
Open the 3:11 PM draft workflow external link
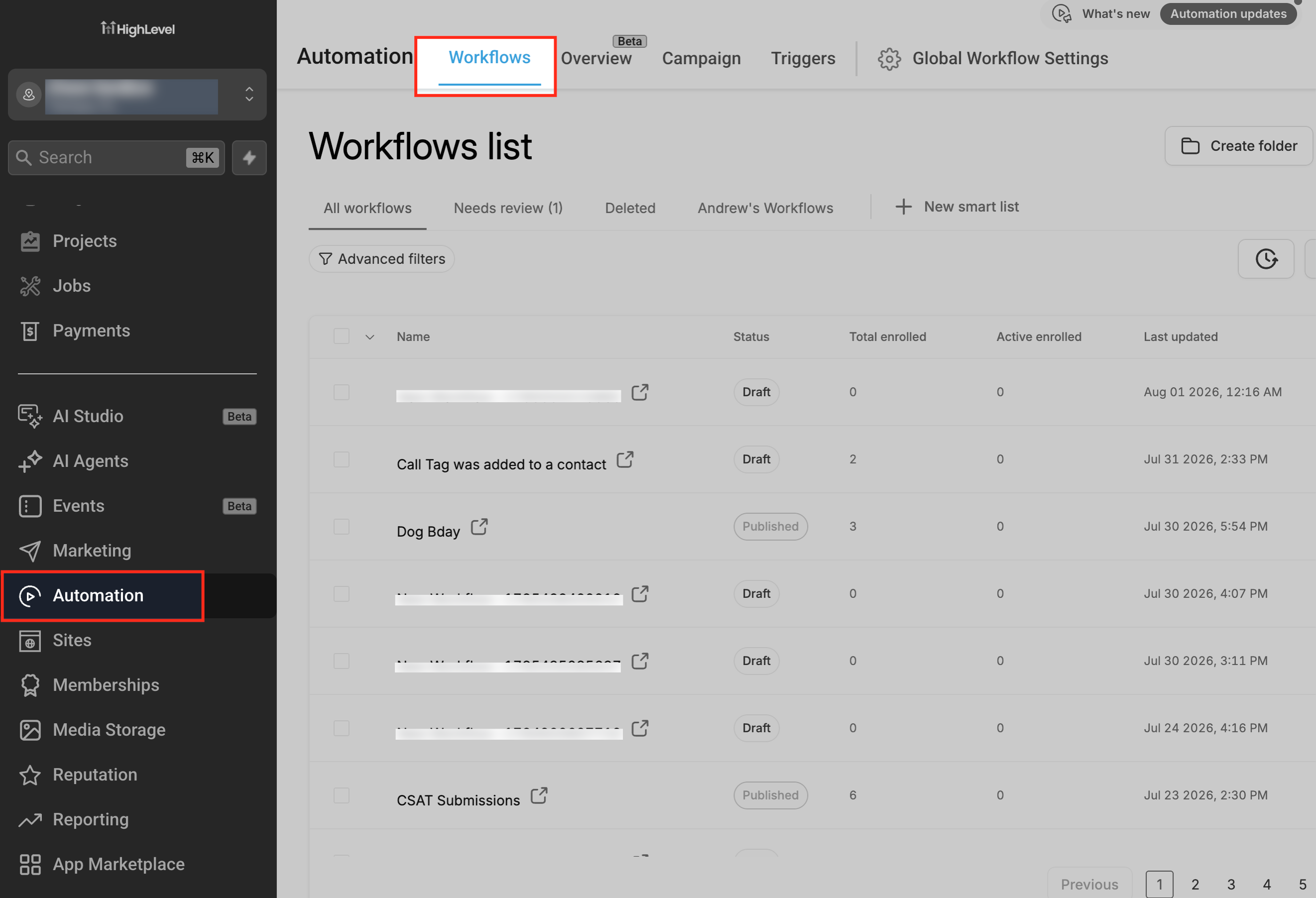coord(640,661)
